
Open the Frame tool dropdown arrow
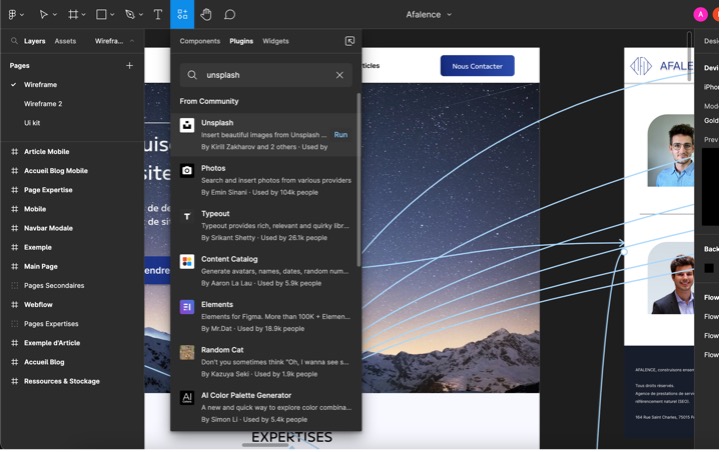84,15
